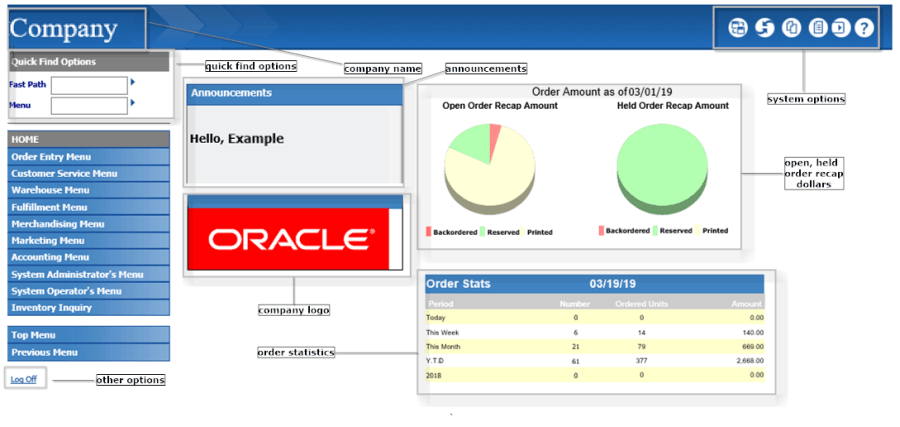Click the arrow next to Fast Path field

point(133,83)
